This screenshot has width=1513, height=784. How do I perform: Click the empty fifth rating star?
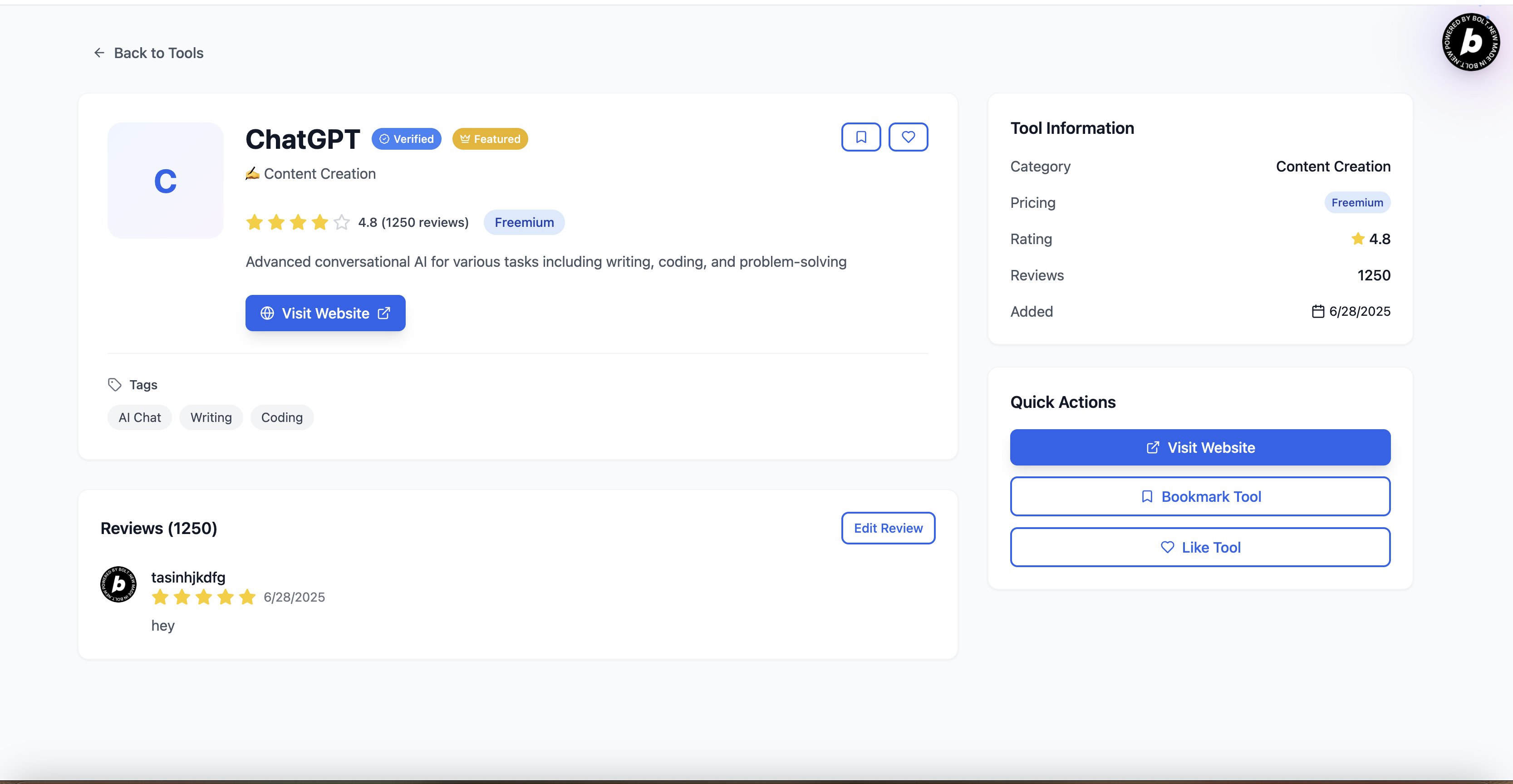[341, 223]
